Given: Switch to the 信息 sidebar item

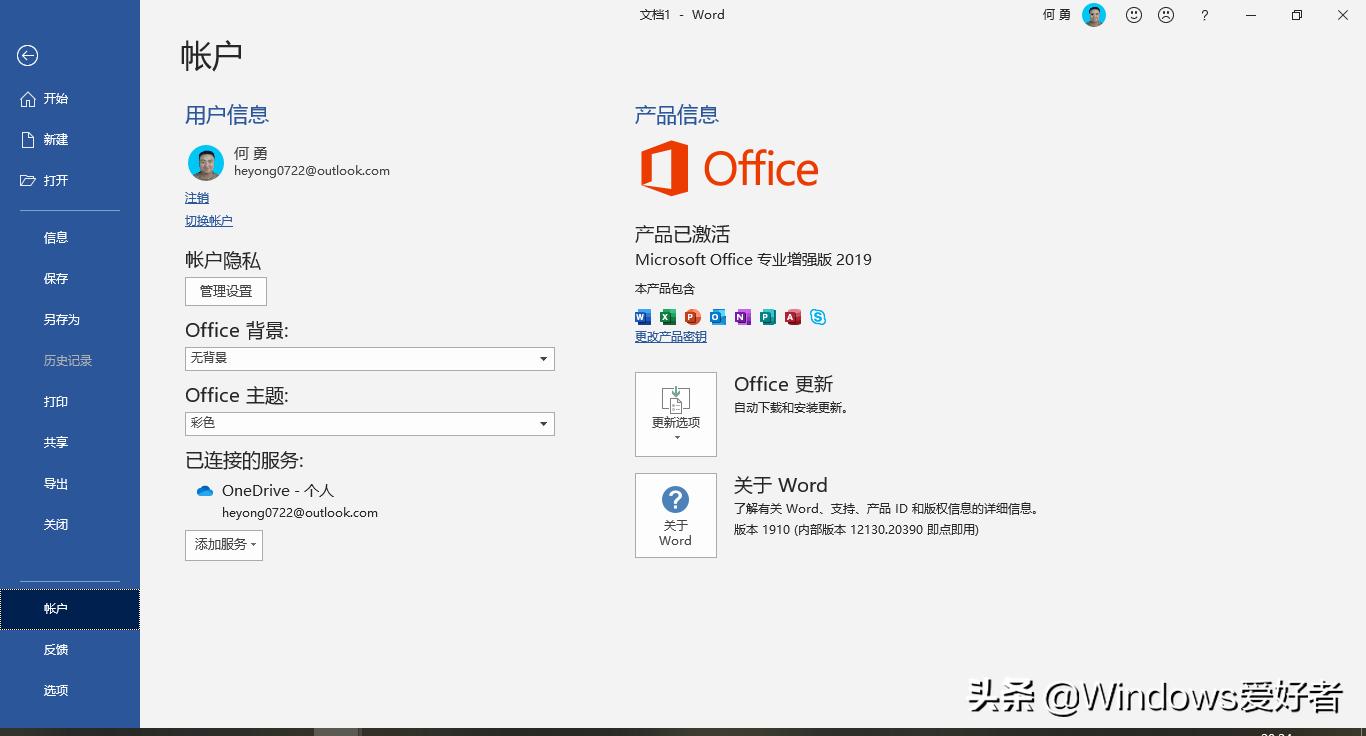Looking at the screenshot, I should (x=55, y=237).
